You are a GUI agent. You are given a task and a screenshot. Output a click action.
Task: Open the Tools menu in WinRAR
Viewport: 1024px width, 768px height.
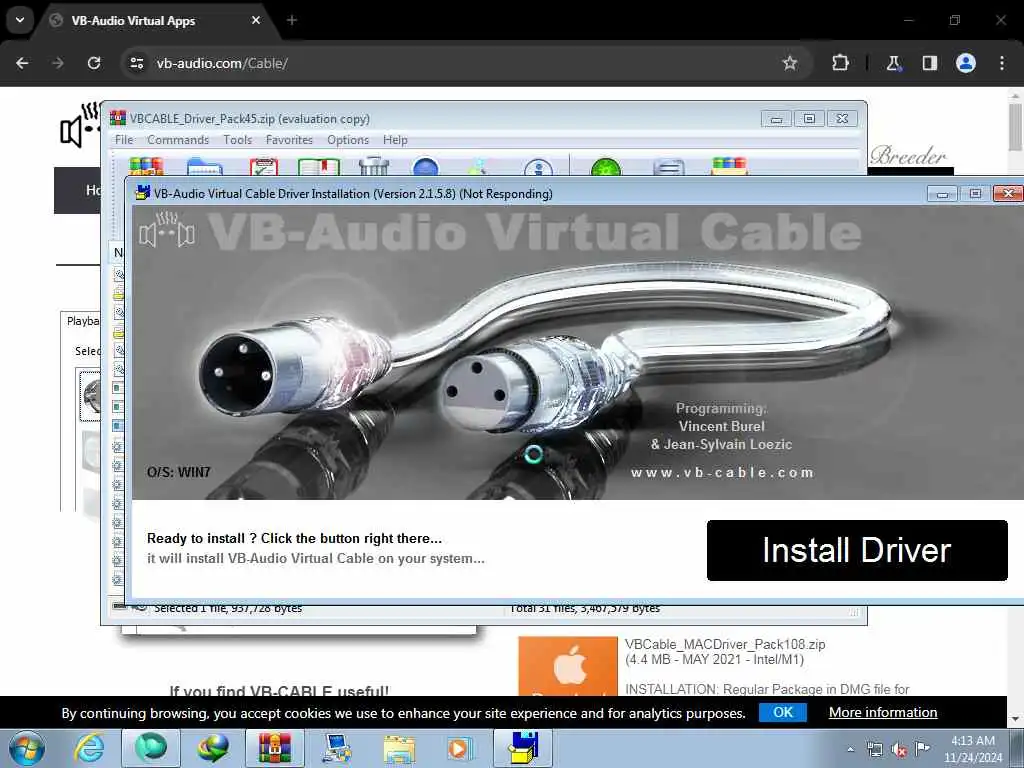coord(237,140)
